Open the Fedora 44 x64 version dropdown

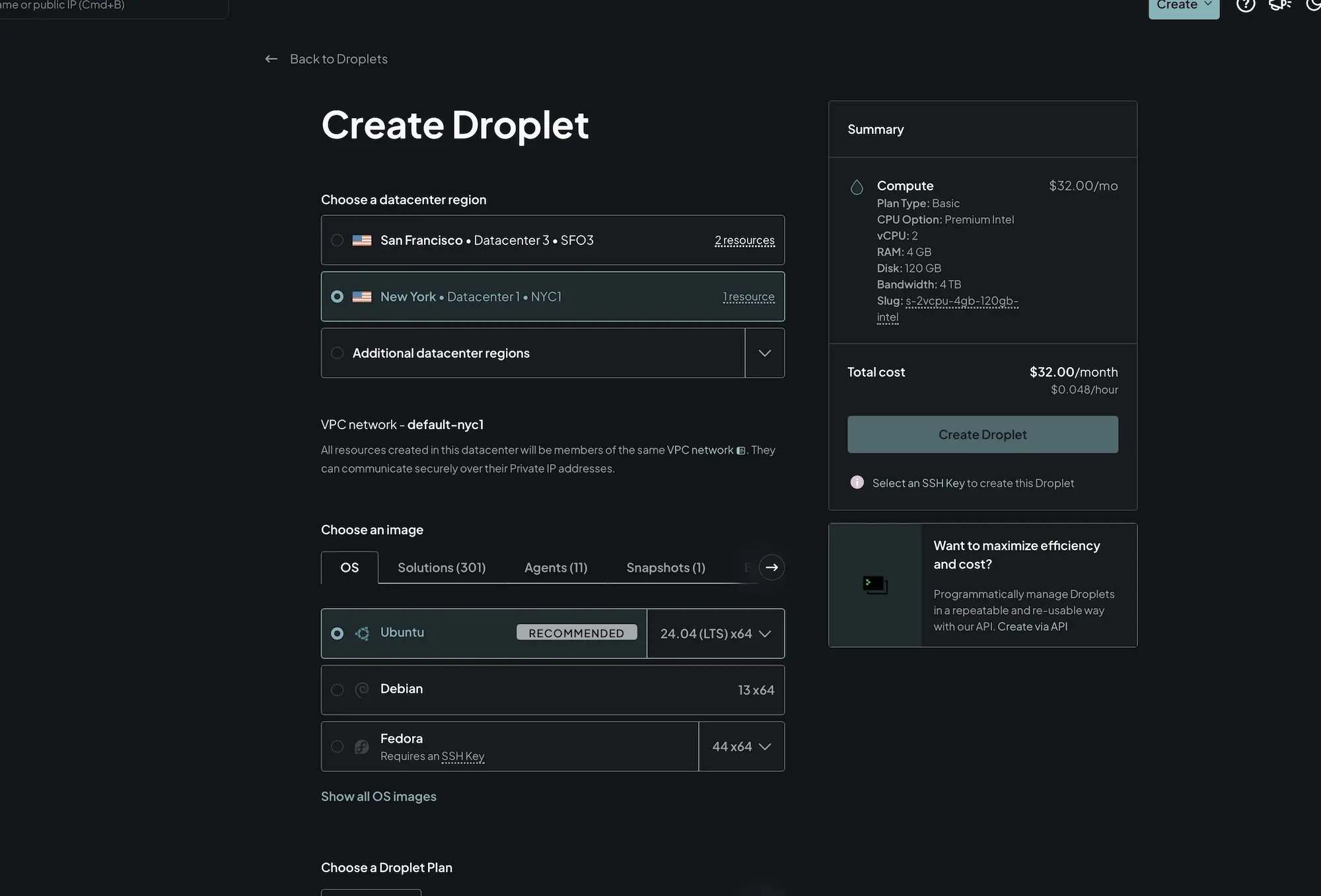pos(742,747)
